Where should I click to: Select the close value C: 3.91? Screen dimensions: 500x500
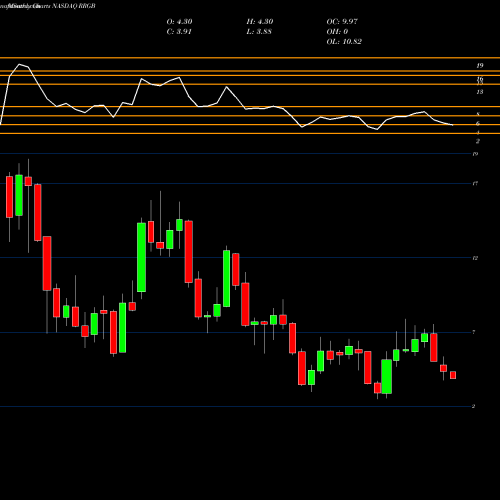point(179,32)
